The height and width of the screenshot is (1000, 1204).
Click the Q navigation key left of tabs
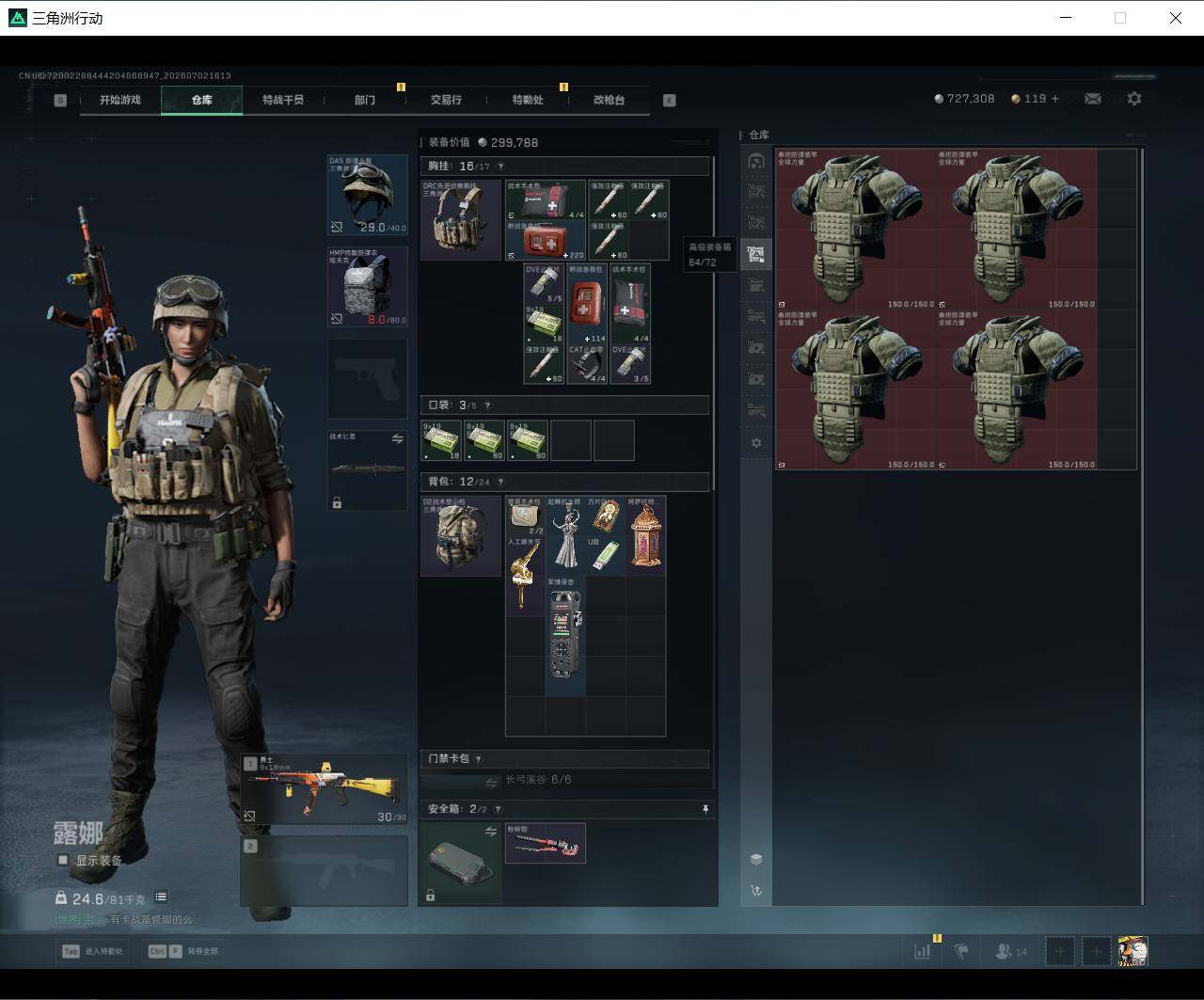click(60, 100)
